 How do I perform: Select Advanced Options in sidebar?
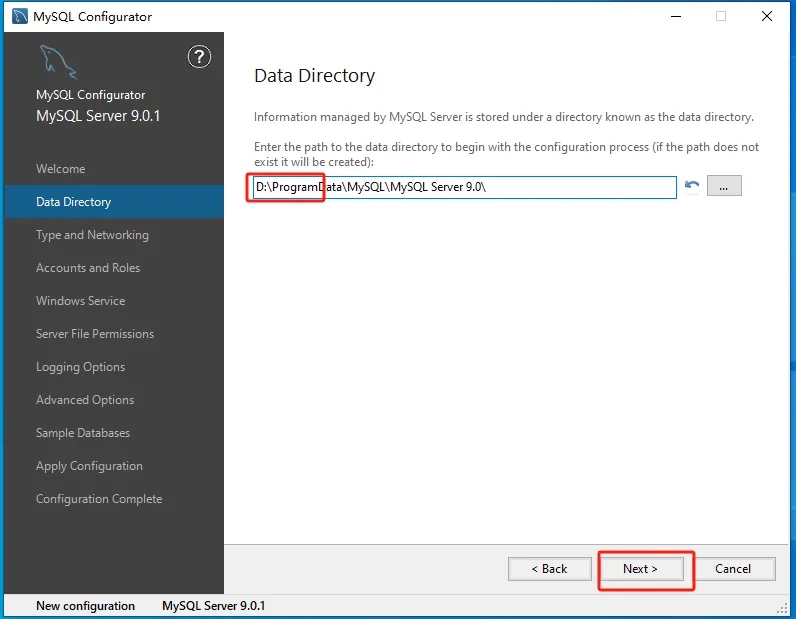coord(85,400)
